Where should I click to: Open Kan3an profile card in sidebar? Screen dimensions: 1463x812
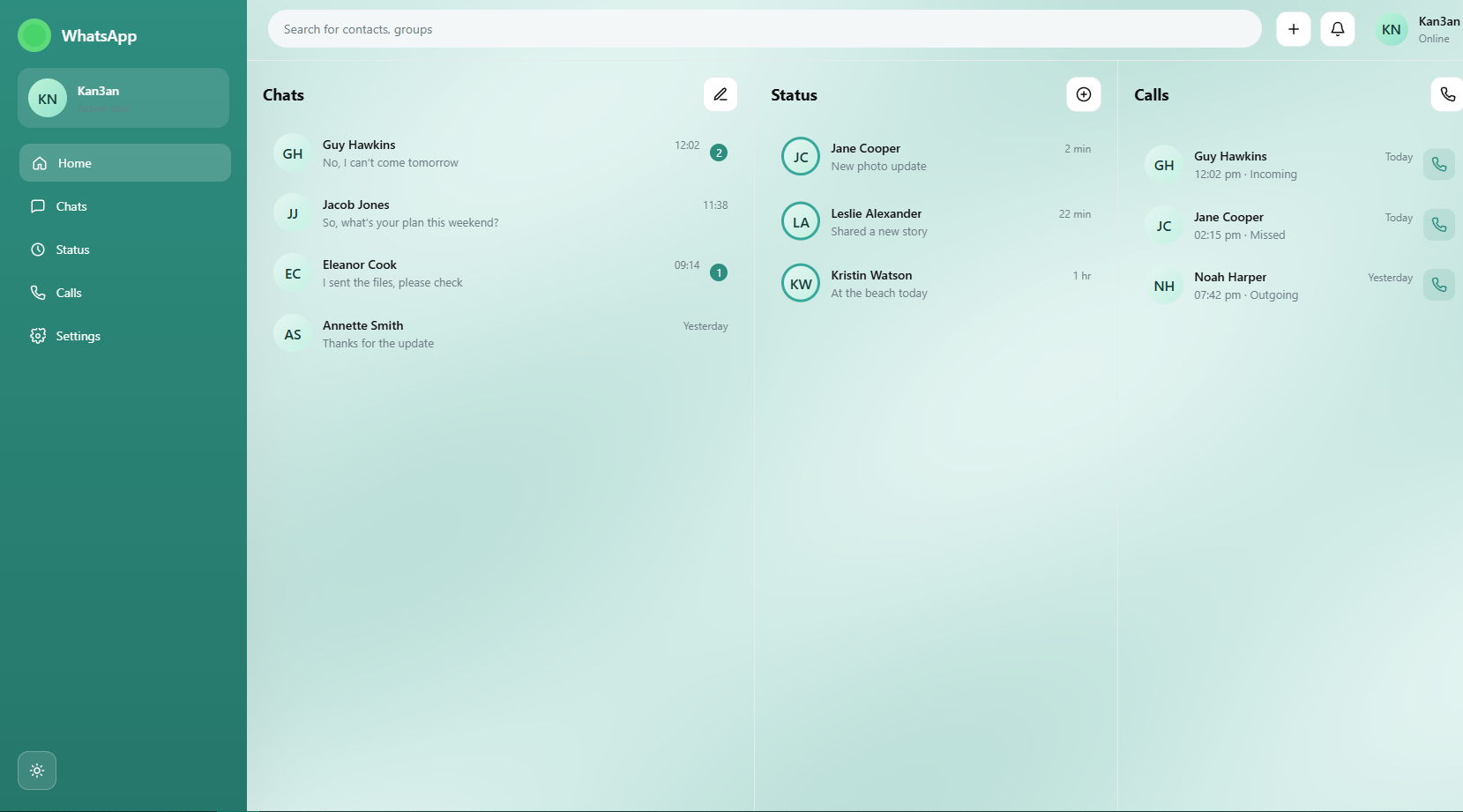pyautogui.click(x=123, y=98)
